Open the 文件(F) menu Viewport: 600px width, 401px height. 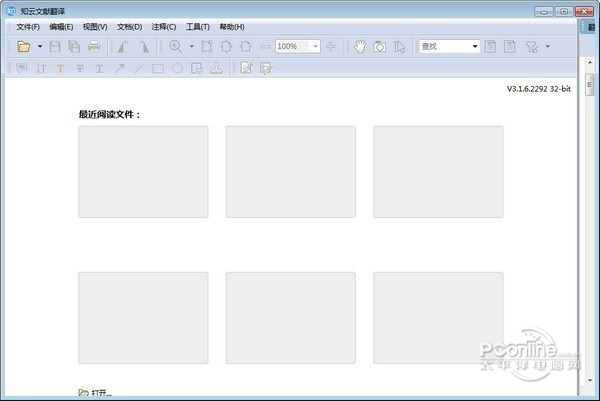(x=28, y=27)
